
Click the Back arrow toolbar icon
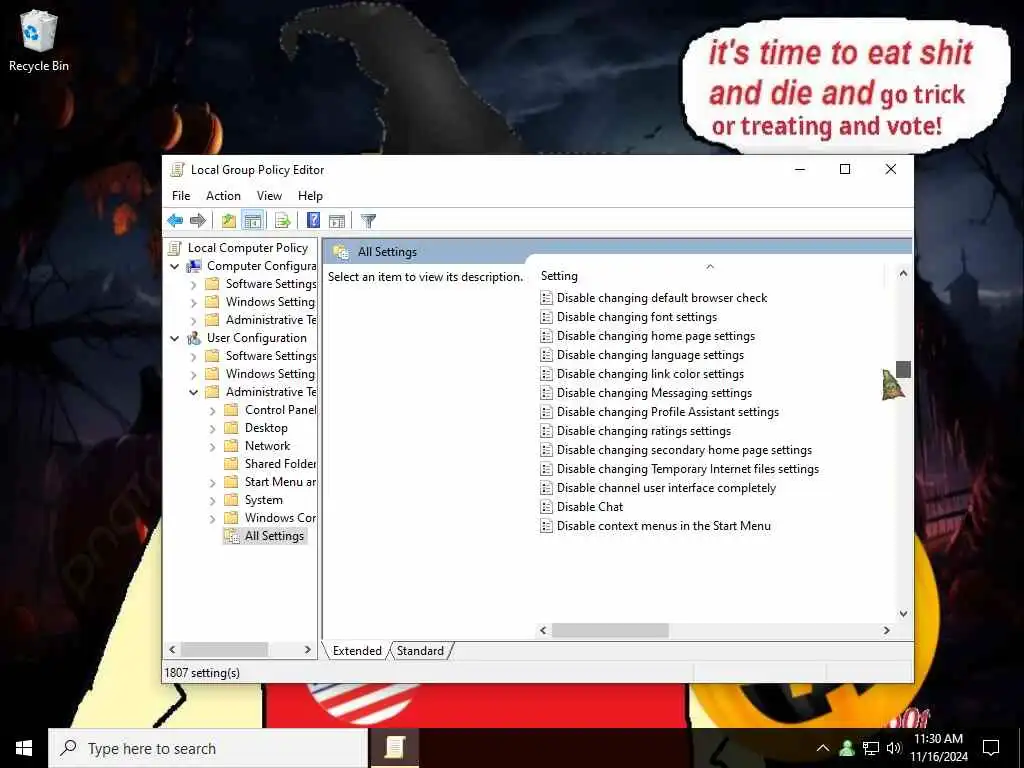pos(175,221)
